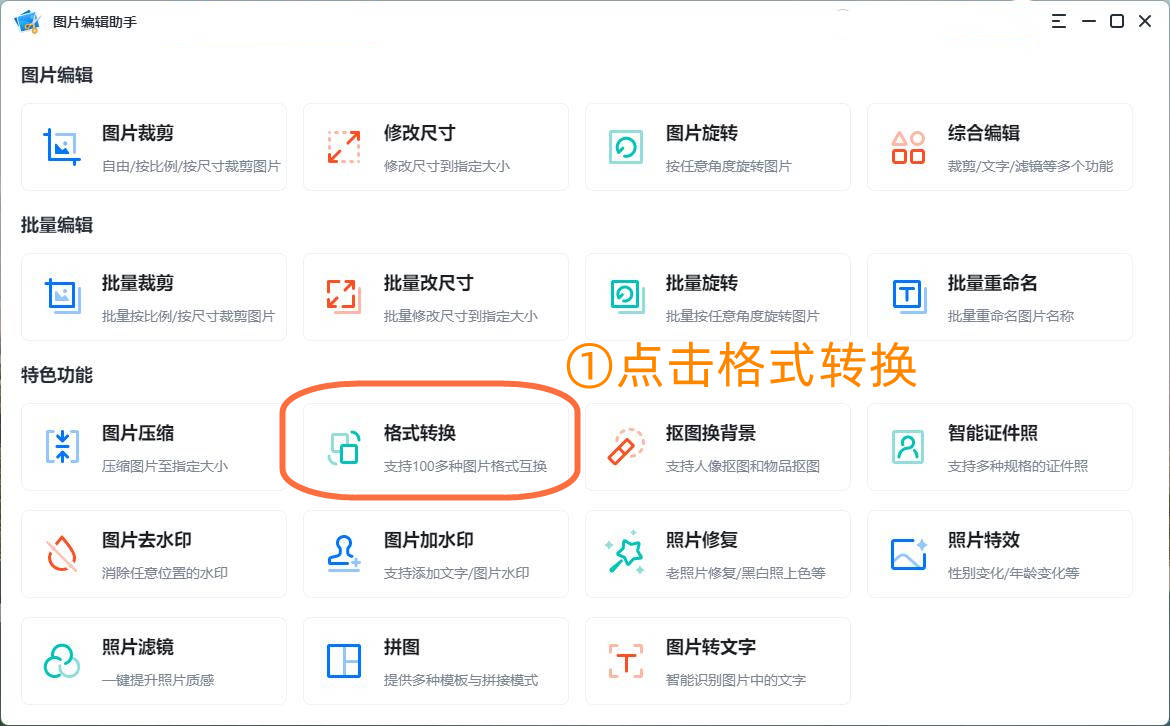1170x726 pixels.
Task: Open the title bar menu icon
Action: (x=1058, y=20)
